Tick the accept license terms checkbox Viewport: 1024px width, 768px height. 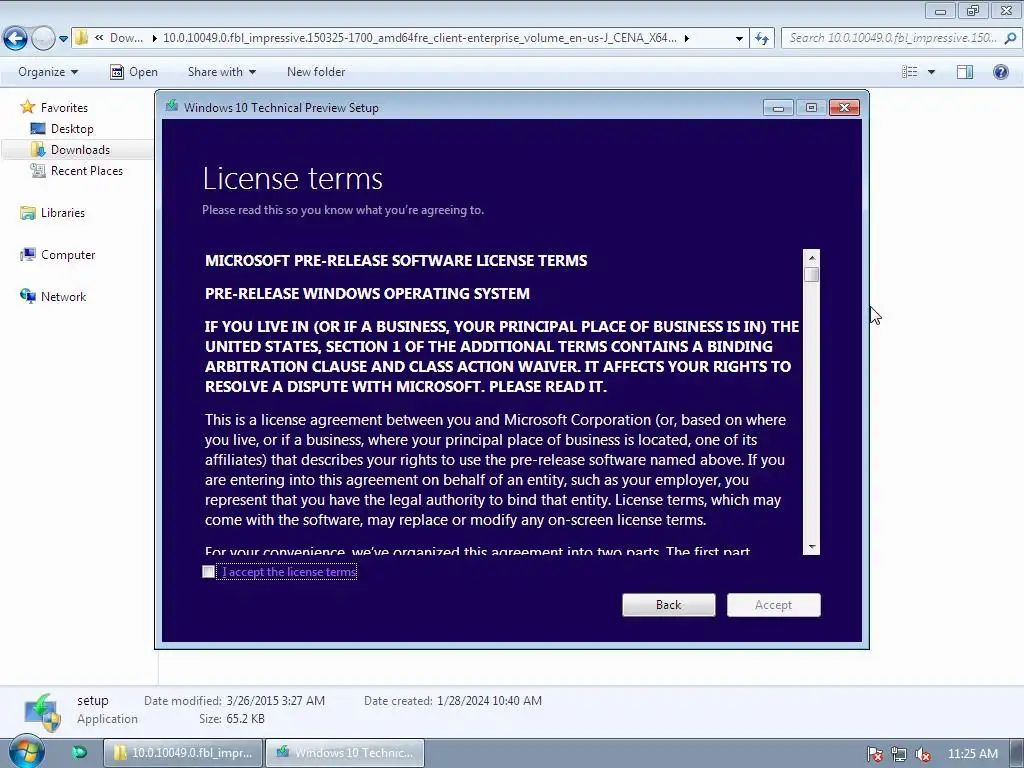coord(208,572)
